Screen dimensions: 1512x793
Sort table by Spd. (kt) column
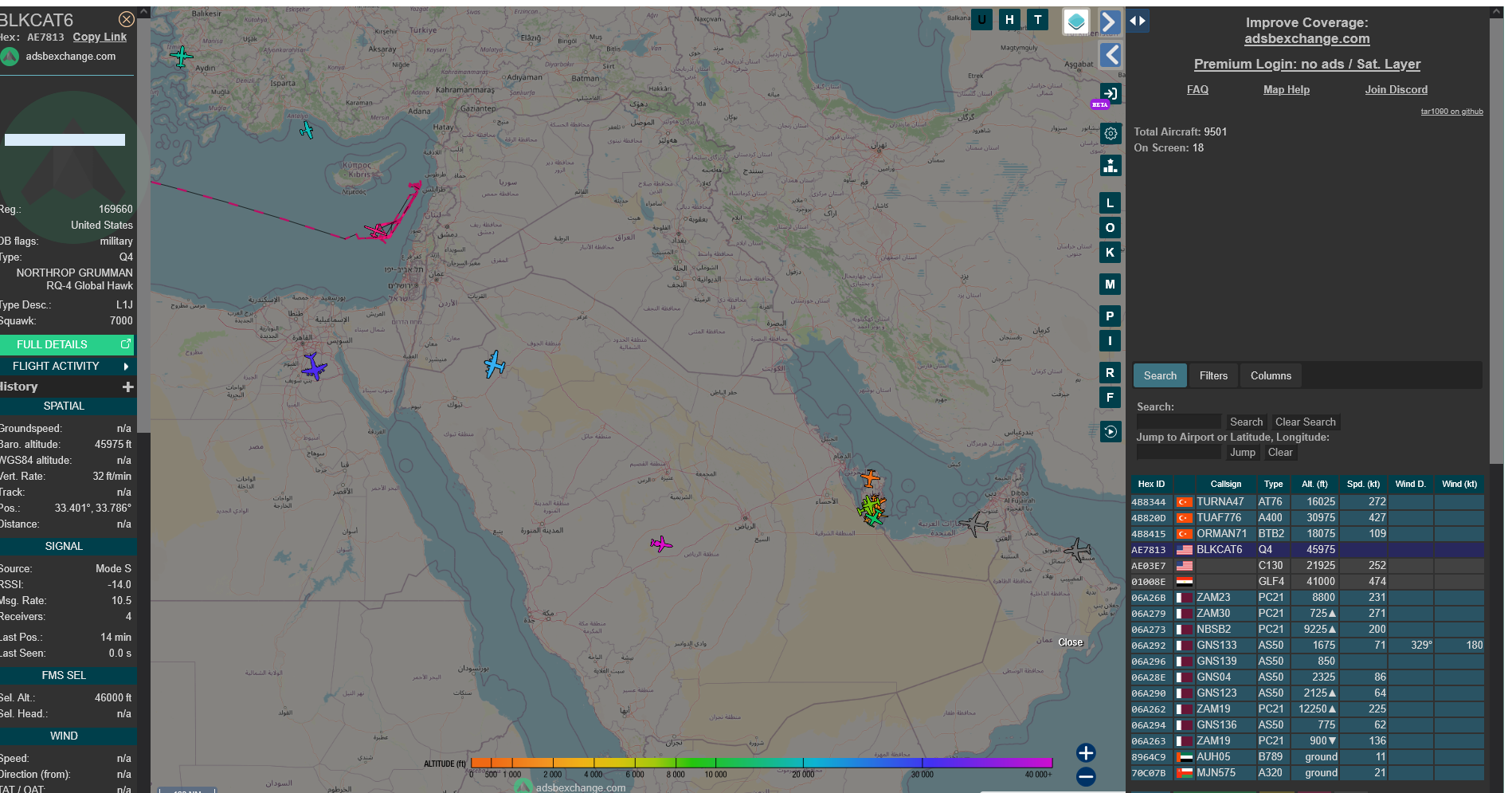pyautogui.click(x=1363, y=484)
